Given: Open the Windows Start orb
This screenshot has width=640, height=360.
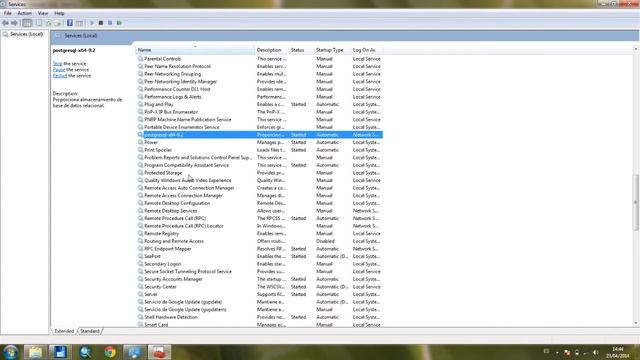Looking at the screenshot, I should click(x=10, y=352).
